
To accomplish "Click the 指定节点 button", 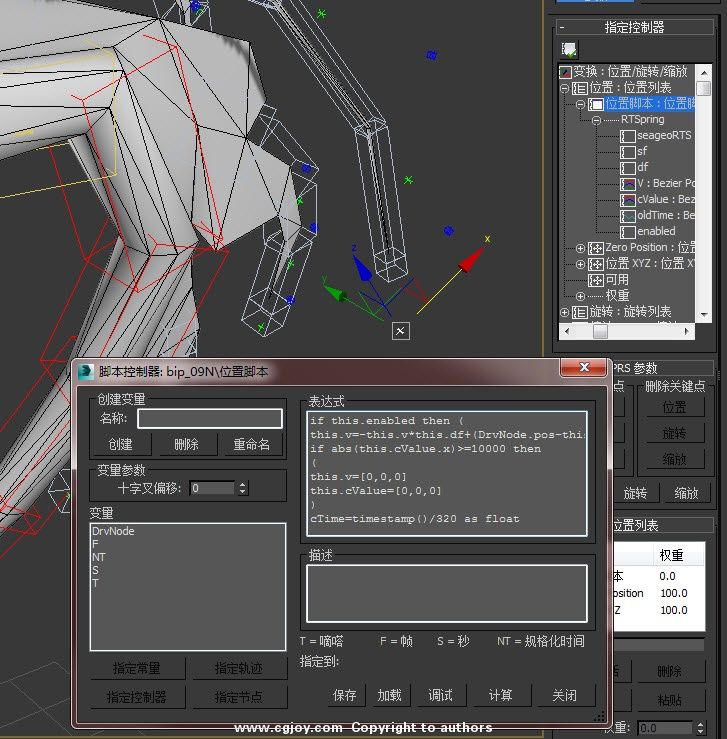I will [x=239, y=697].
